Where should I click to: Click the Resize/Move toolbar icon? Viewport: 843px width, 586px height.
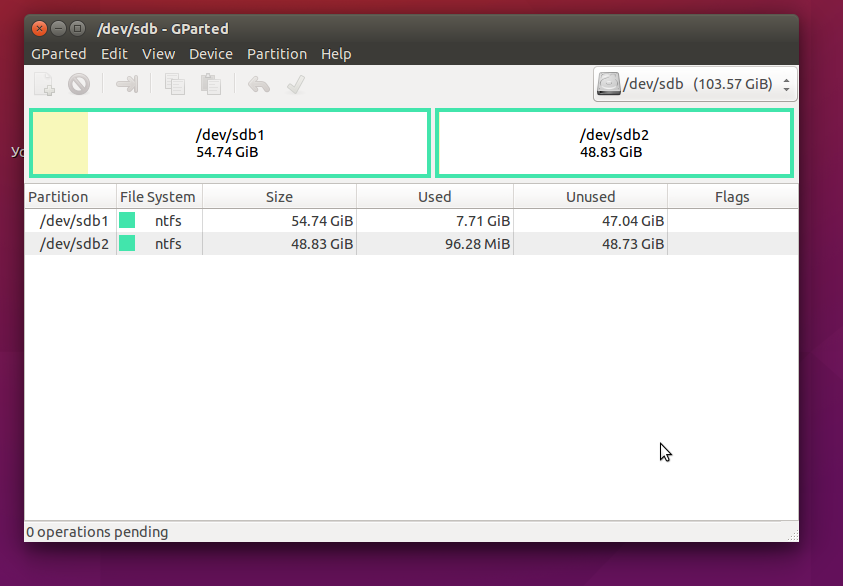127,85
